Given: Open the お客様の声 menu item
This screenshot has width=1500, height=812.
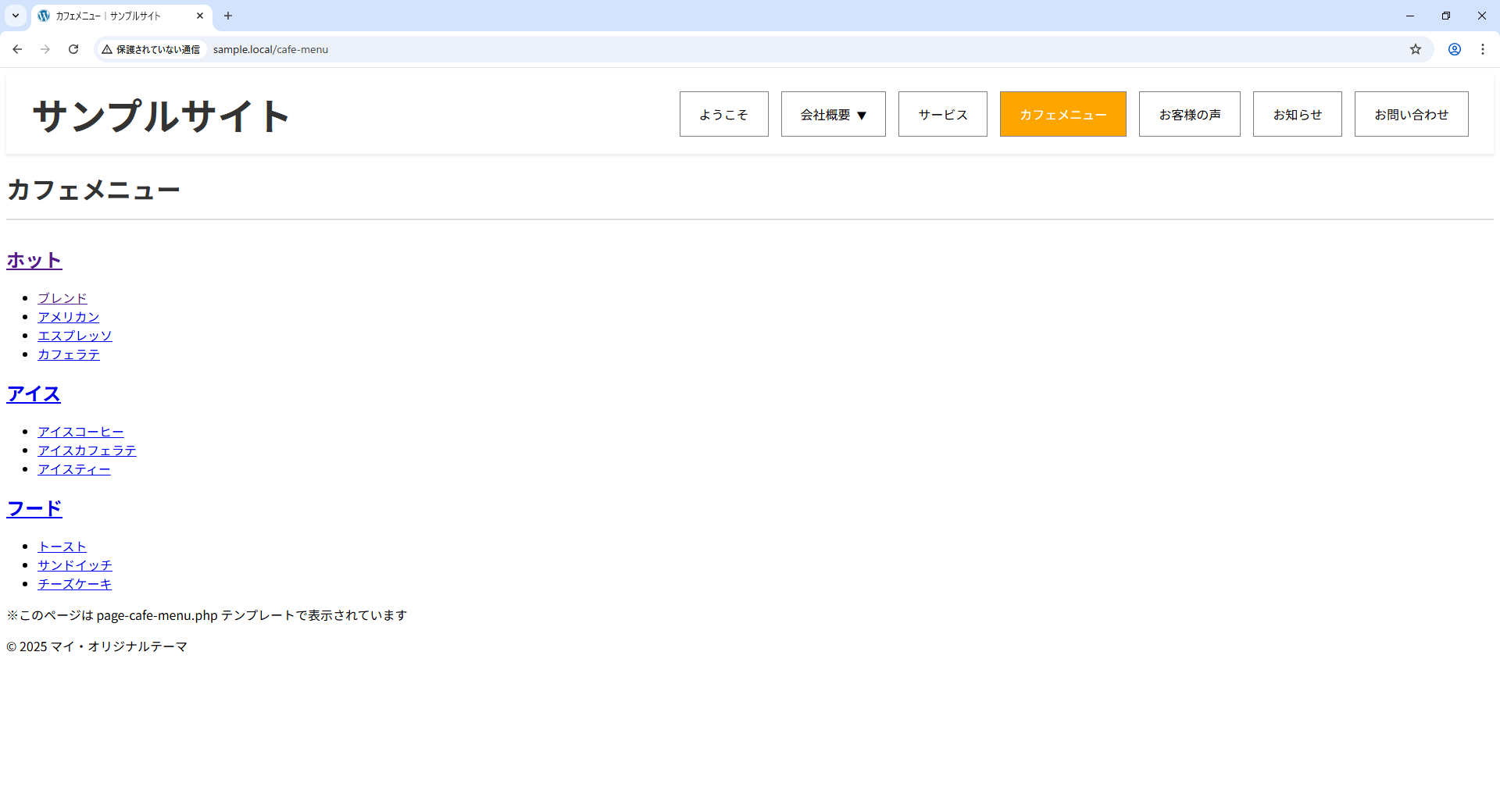Looking at the screenshot, I should pos(1190,114).
